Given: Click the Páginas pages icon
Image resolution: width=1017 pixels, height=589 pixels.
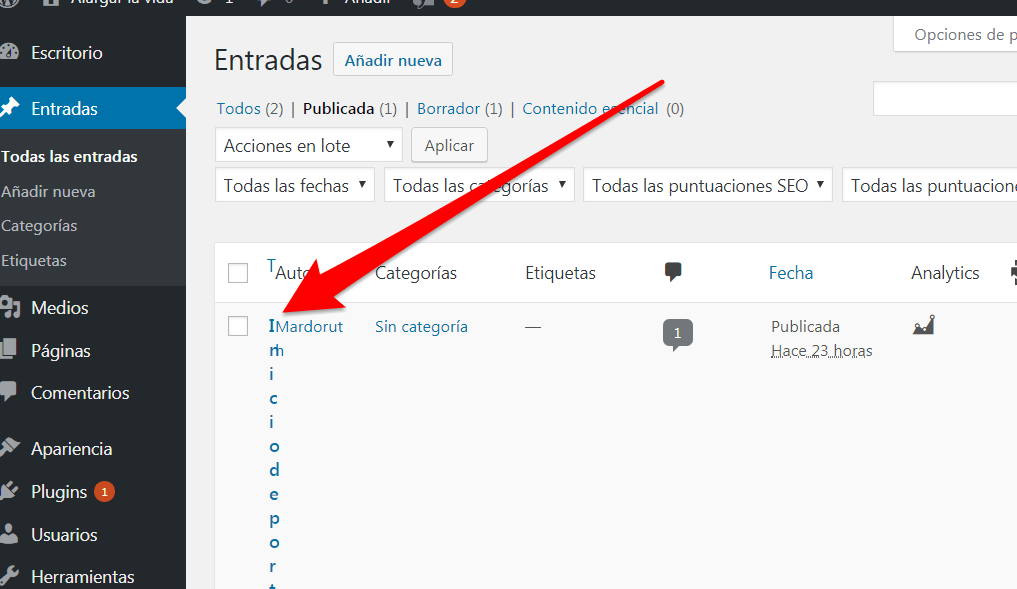Looking at the screenshot, I should (8, 350).
